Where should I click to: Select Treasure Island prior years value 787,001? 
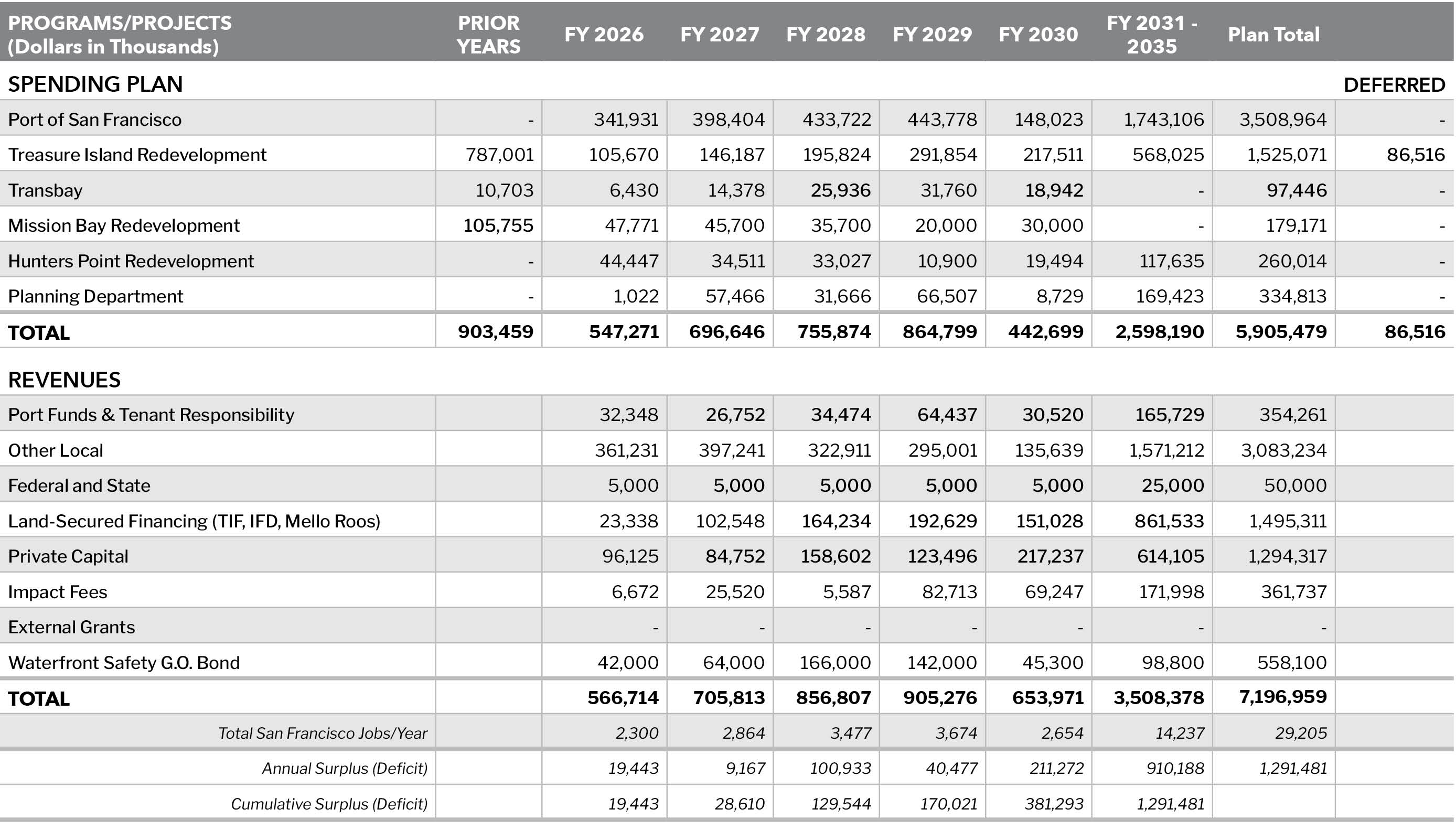pyautogui.click(x=500, y=155)
